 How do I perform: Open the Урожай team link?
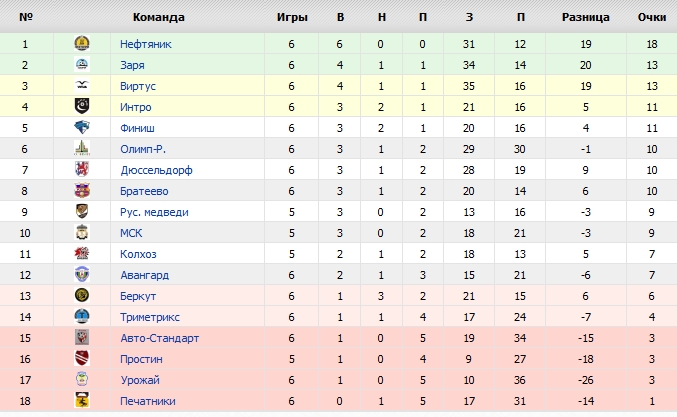pyautogui.click(x=139, y=380)
